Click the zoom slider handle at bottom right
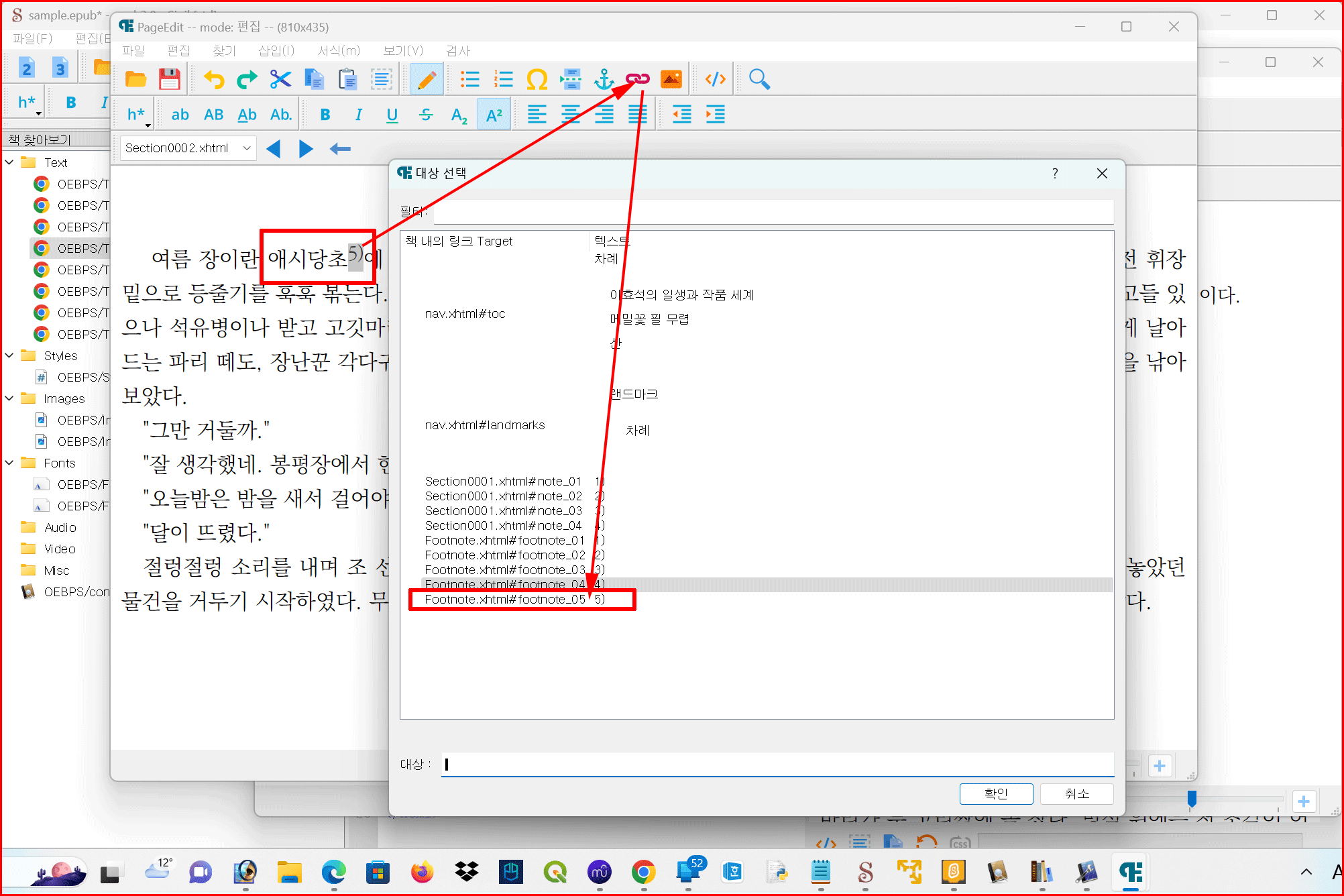This screenshot has width=1344, height=896. [1192, 798]
